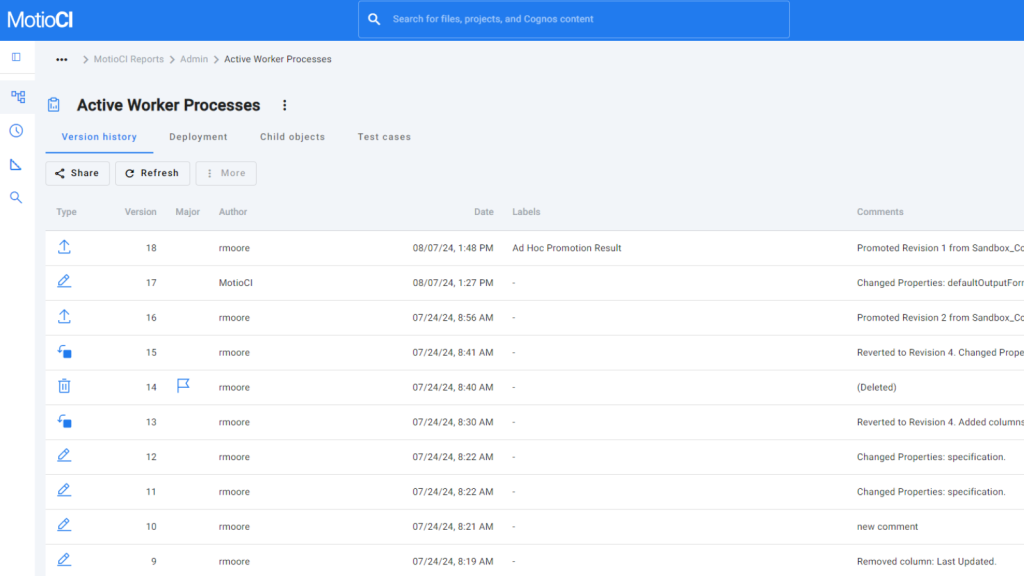This screenshot has width=1024, height=576.
Task: Open the history clock icon in sidebar
Action: [16, 131]
